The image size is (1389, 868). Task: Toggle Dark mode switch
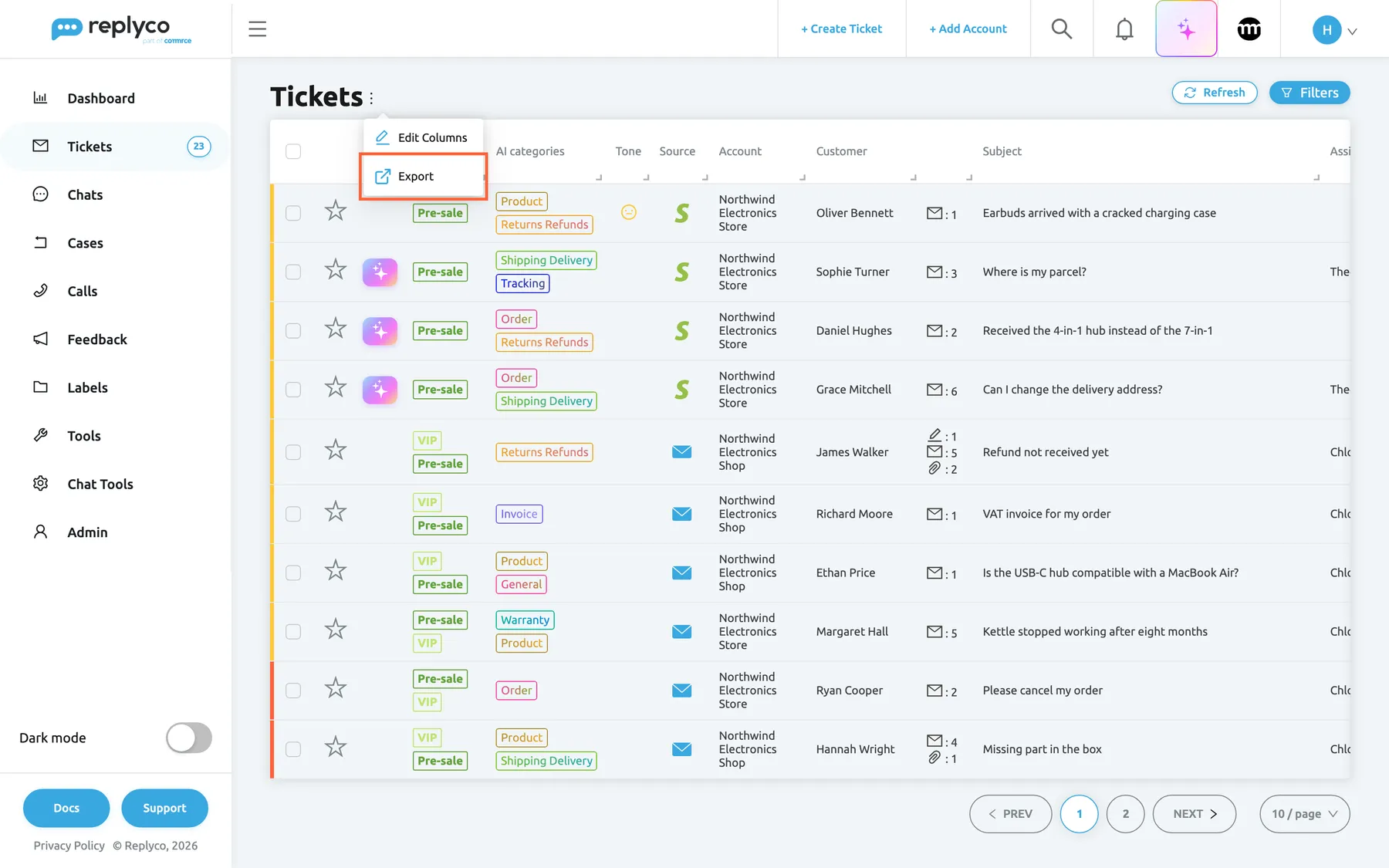[x=189, y=738]
